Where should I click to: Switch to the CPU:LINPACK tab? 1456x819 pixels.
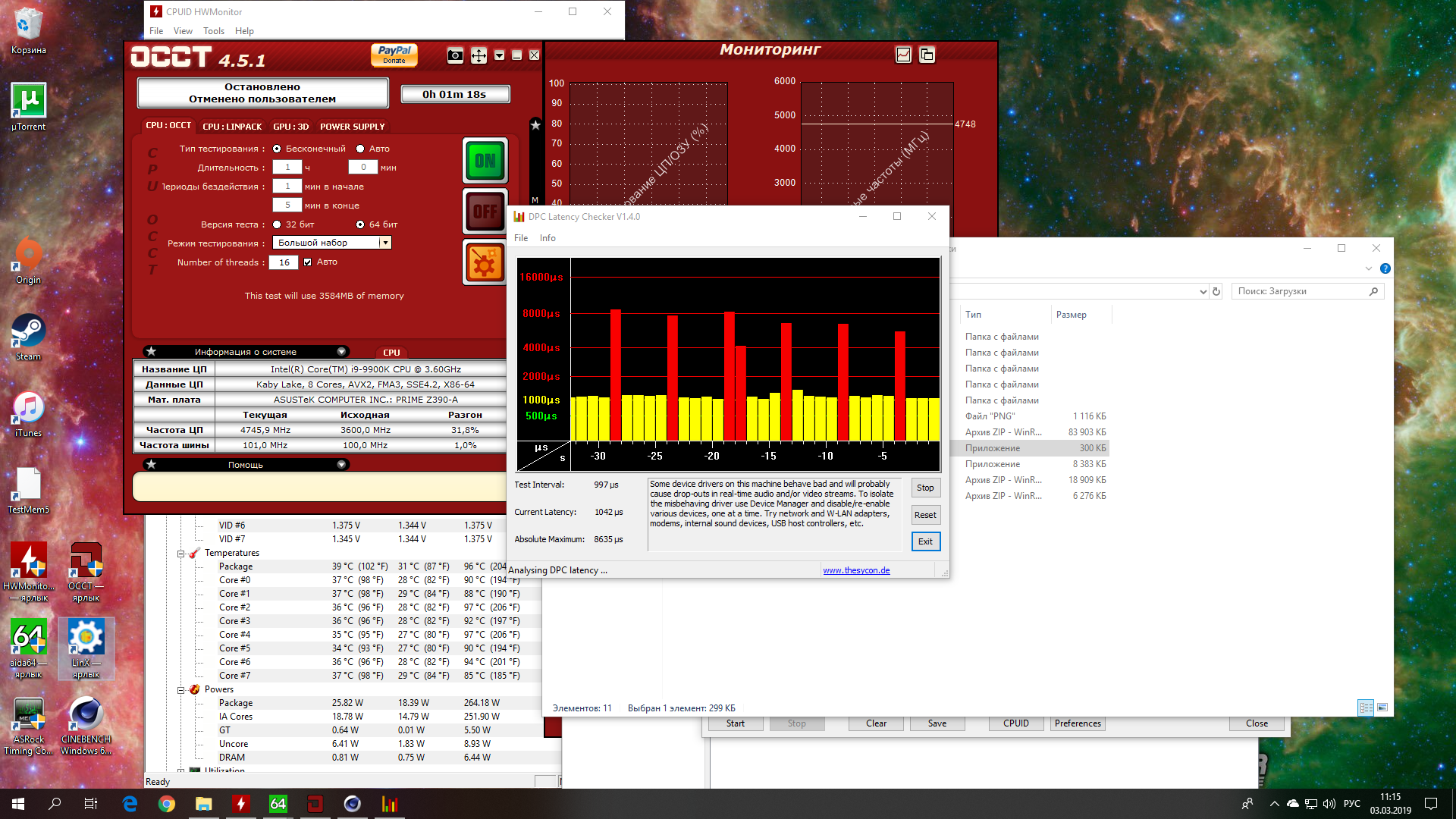[232, 127]
